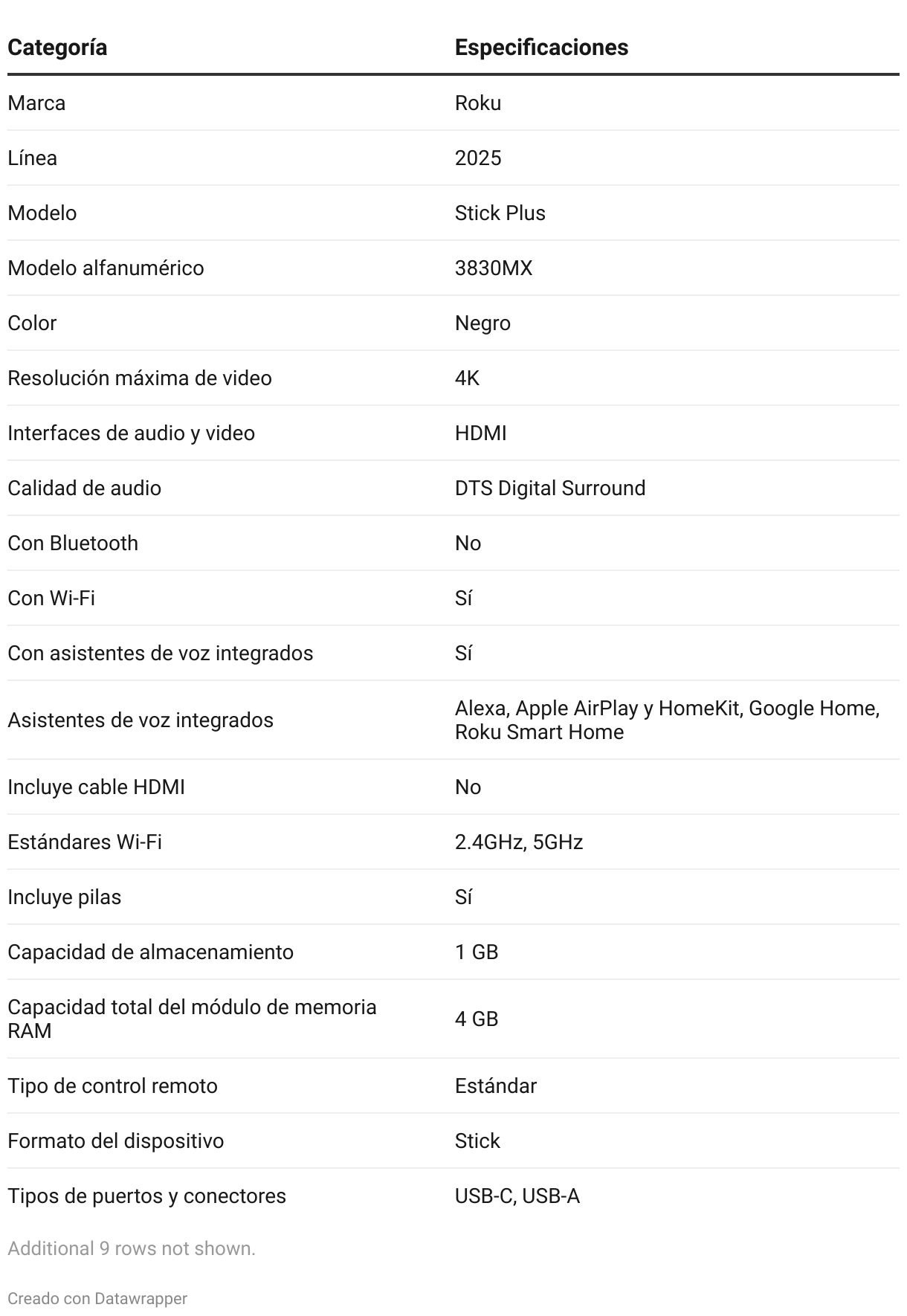Click the Especificaciones column header
Viewport: 907px width, 1316px height.
[541, 48]
